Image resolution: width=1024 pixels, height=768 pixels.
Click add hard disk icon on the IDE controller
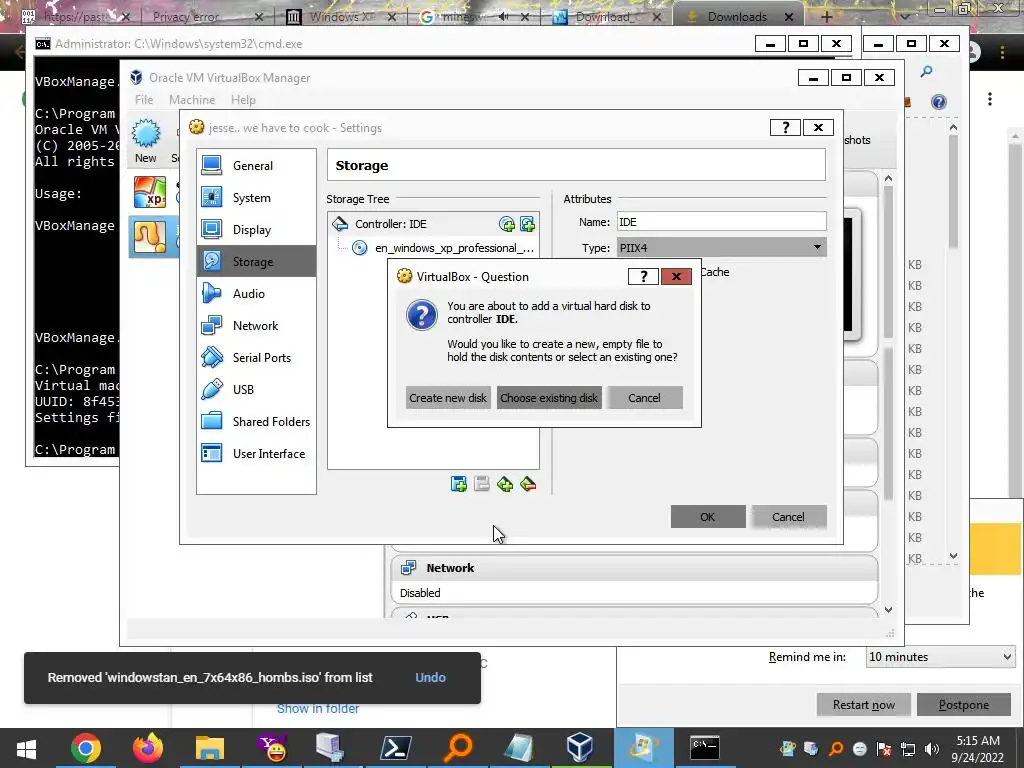click(x=527, y=224)
